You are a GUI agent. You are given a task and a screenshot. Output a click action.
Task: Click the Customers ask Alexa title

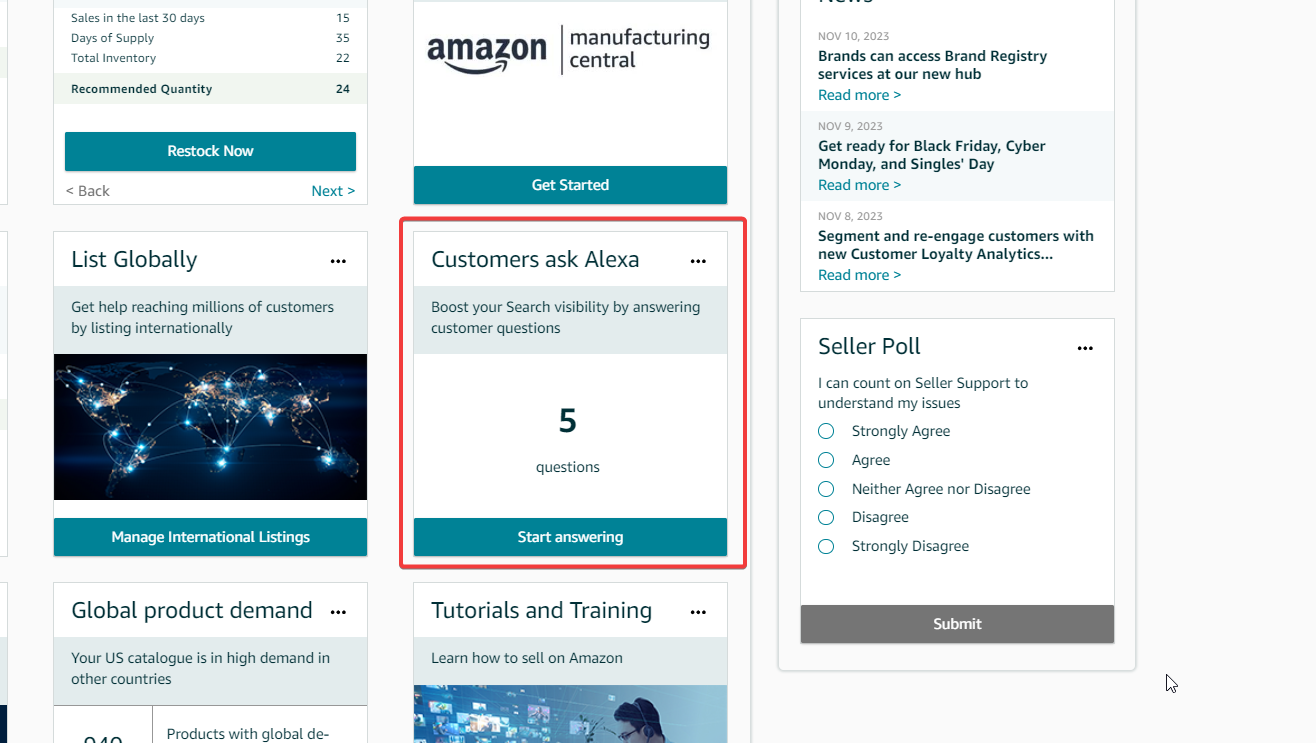pyautogui.click(x=535, y=259)
